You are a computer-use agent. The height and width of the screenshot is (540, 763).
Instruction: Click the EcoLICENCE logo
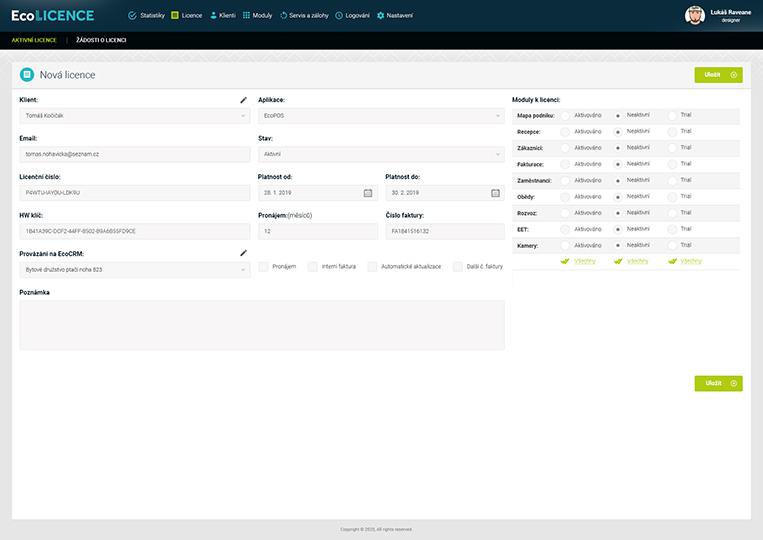pos(52,15)
